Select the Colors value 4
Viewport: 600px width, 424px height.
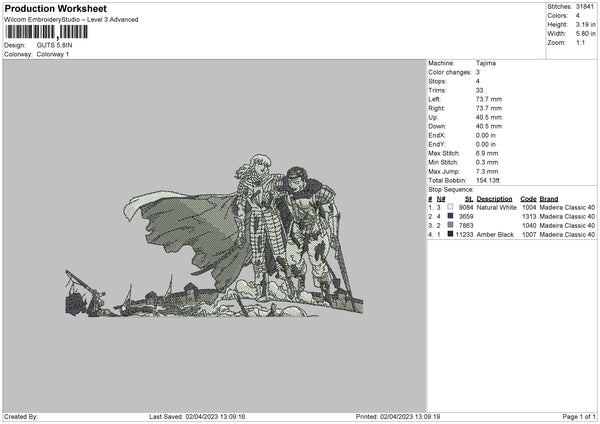pos(578,16)
